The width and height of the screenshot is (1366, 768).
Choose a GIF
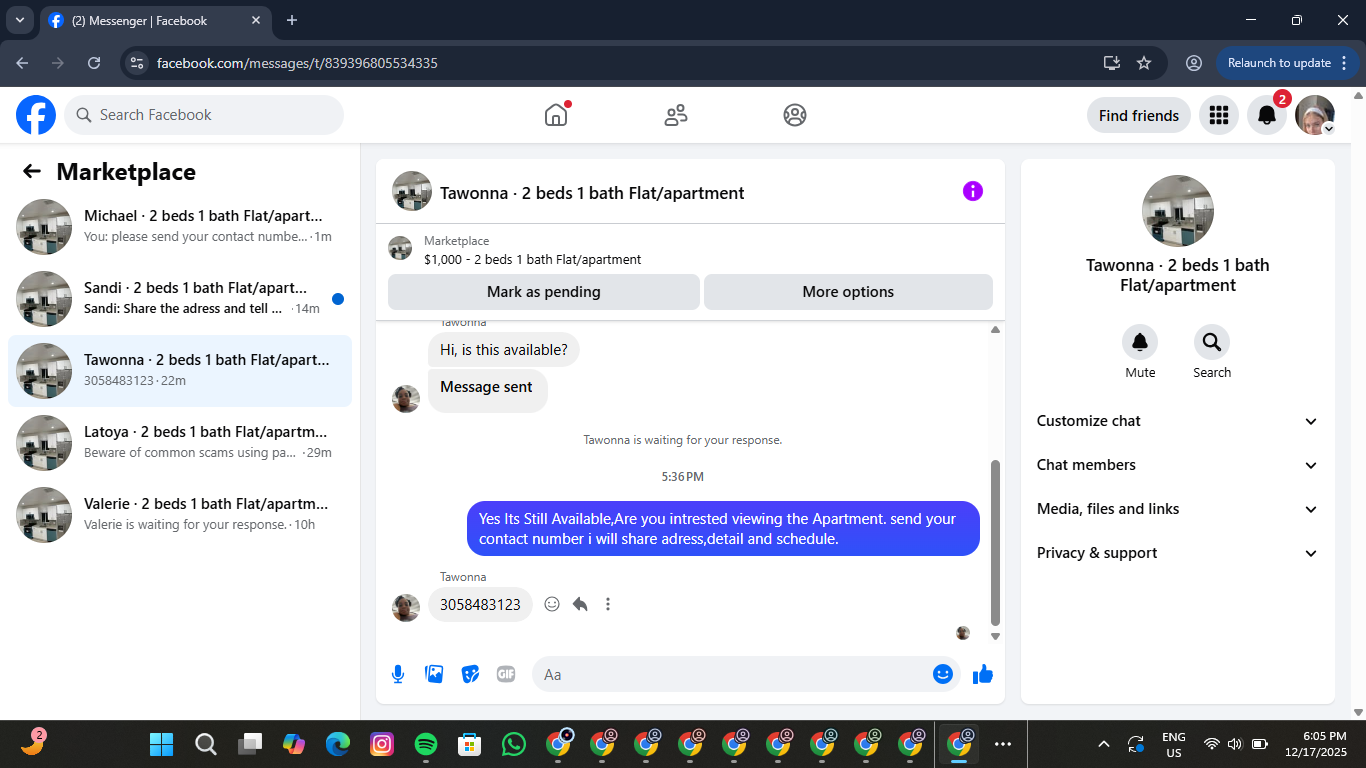[x=506, y=674]
